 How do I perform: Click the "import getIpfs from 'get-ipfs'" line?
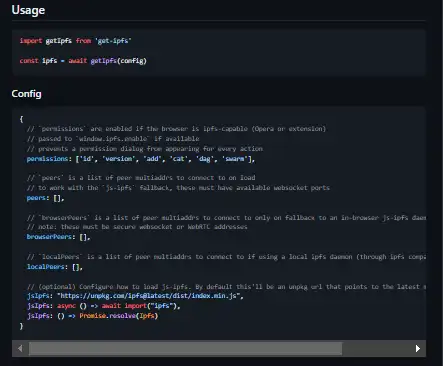click(x=76, y=41)
